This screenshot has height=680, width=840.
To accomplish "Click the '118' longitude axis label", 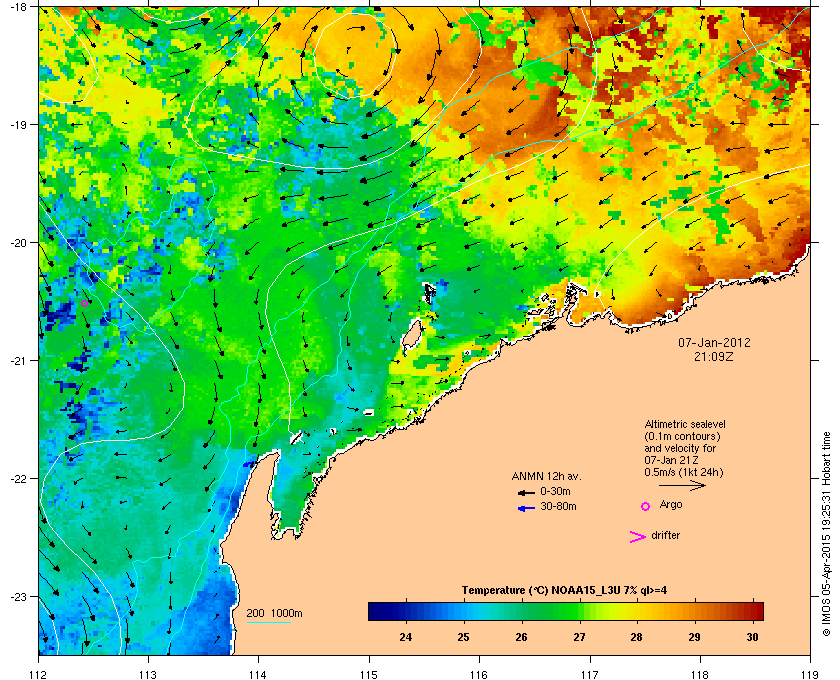I will pyautogui.click(x=700, y=674).
